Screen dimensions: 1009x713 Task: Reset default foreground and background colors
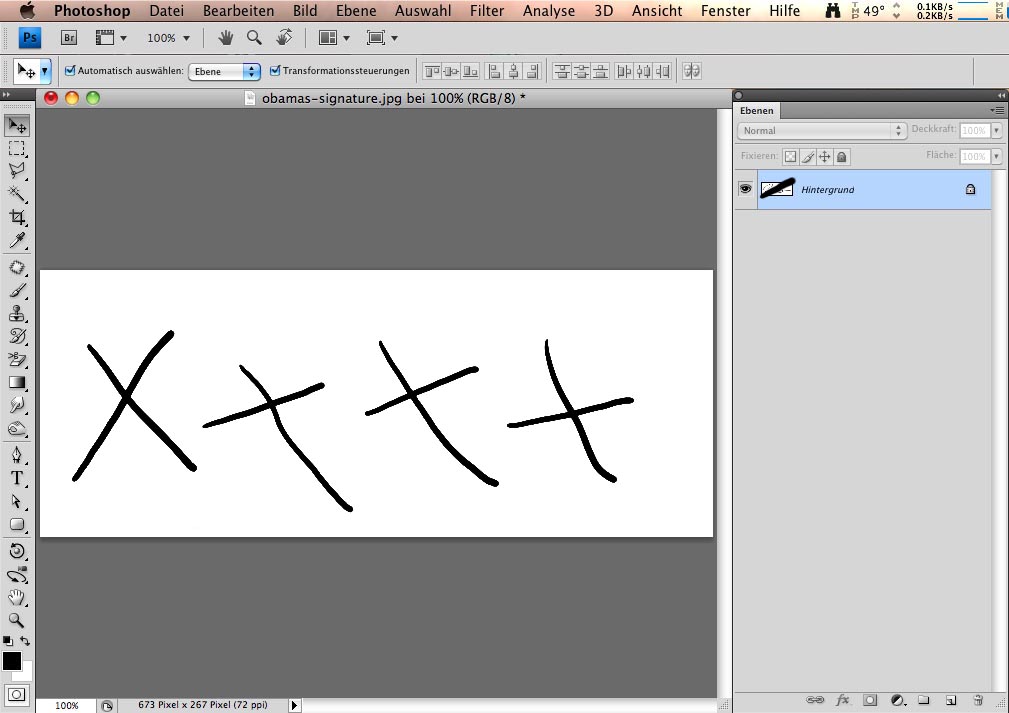(x=8, y=641)
